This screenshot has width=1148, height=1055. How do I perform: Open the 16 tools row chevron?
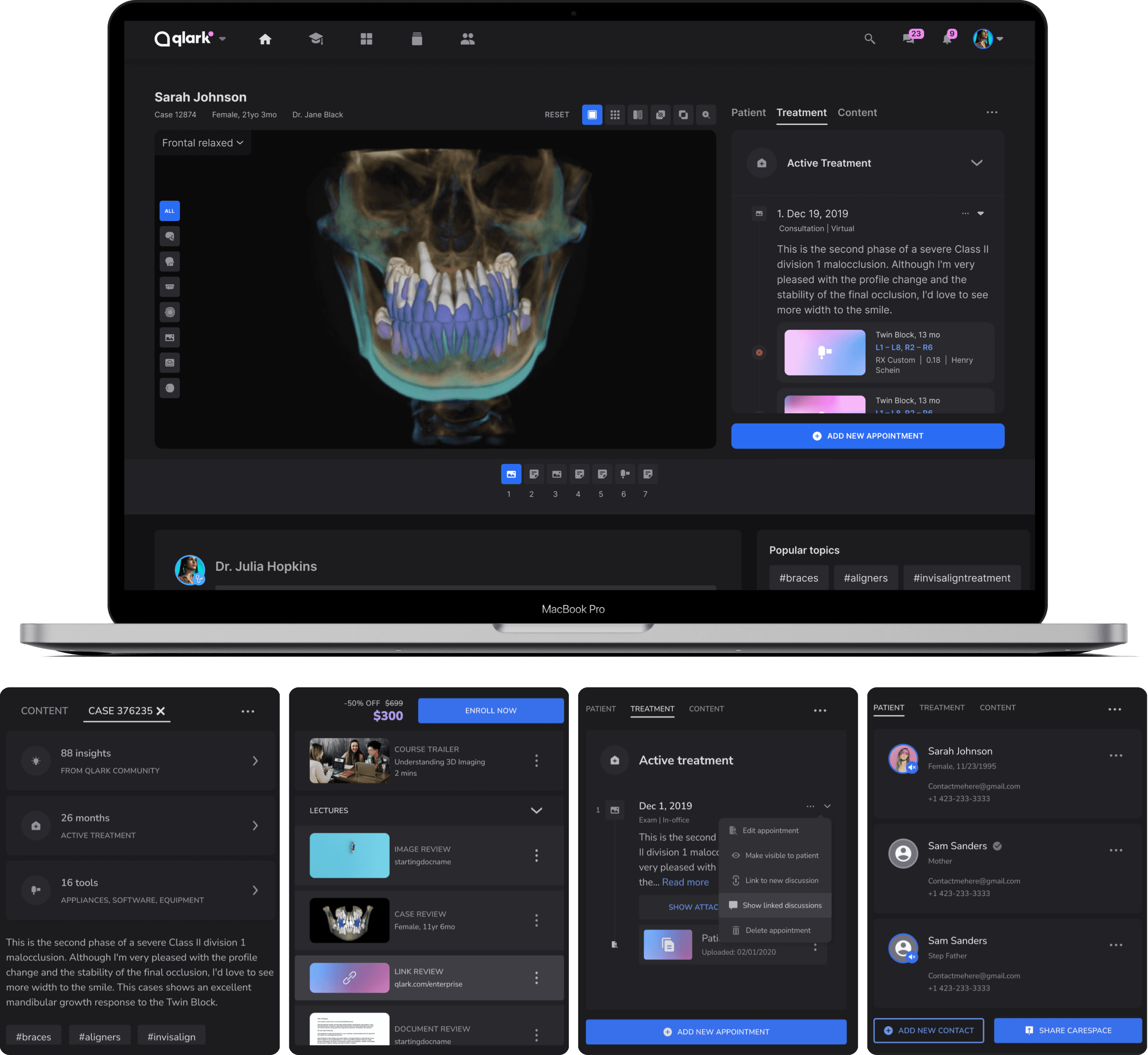[255, 891]
